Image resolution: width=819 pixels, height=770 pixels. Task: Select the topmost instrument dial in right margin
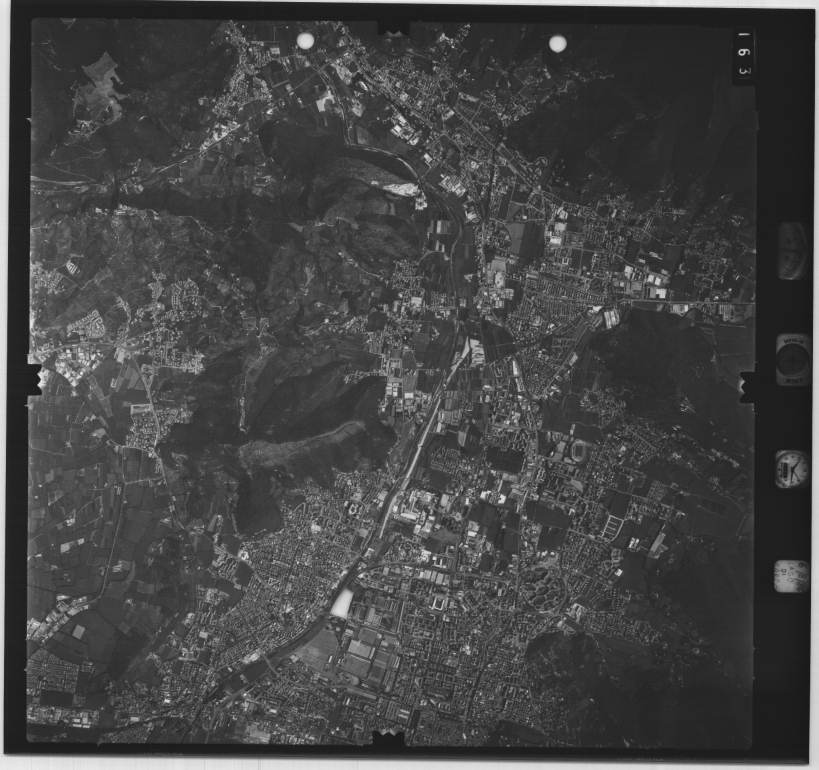[792, 250]
